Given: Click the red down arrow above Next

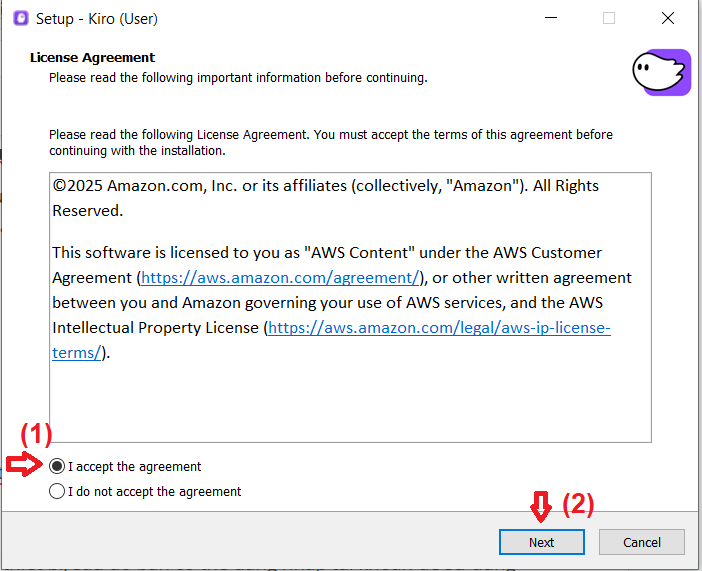Looking at the screenshot, I should point(541,507).
